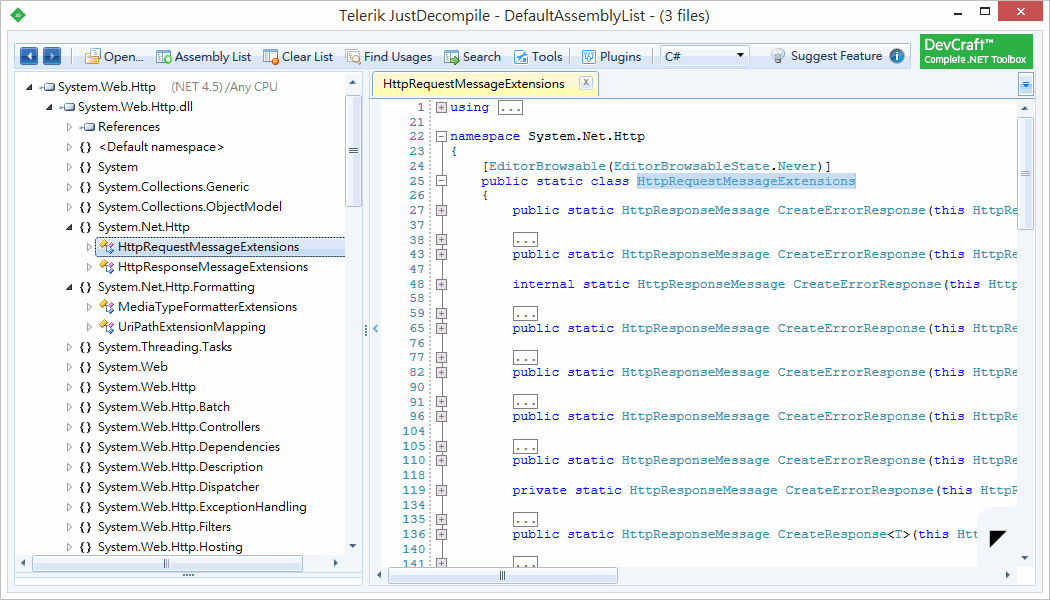The width and height of the screenshot is (1050, 600).
Task: Click the References folder icon
Action: coord(87,127)
